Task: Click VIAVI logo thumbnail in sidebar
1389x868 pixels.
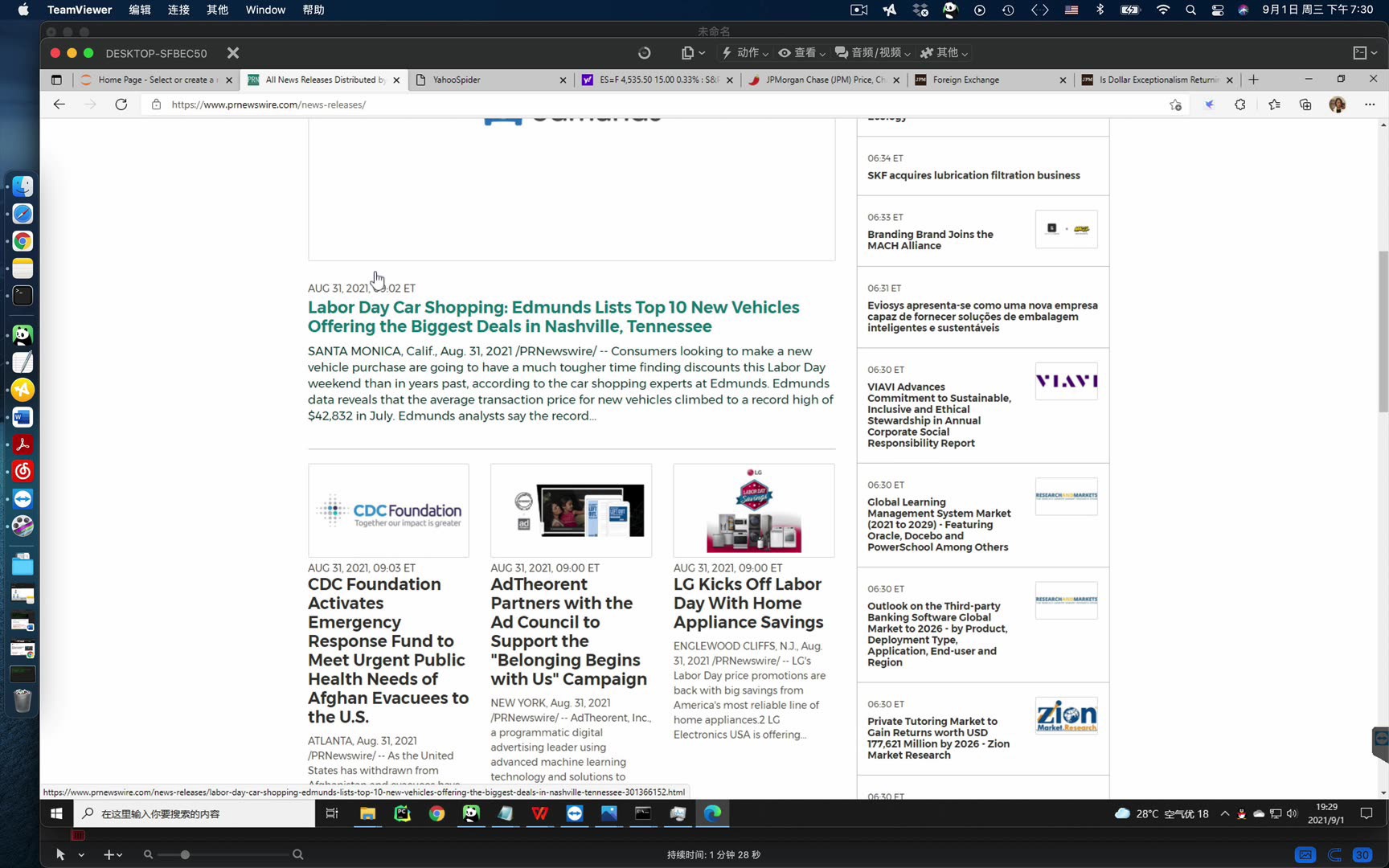Action: click(x=1066, y=381)
